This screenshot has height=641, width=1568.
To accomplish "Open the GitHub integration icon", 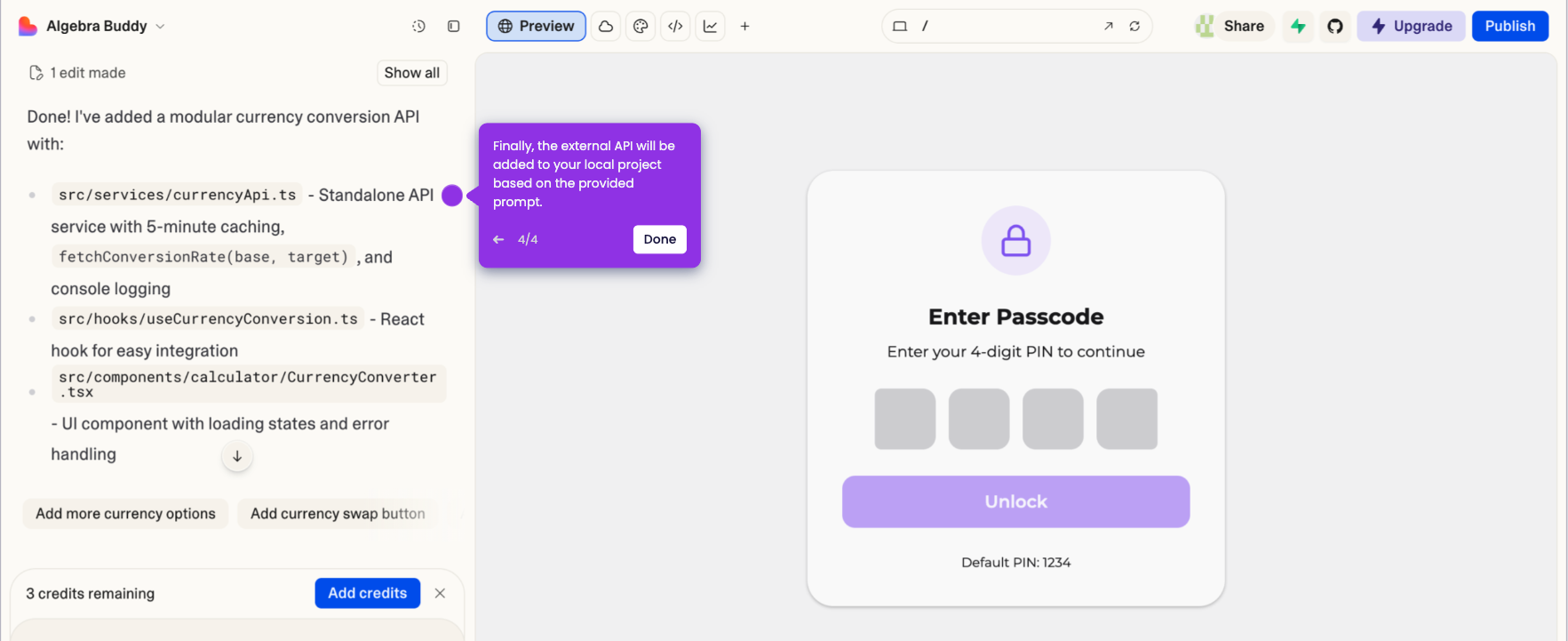I will pyautogui.click(x=1335, y=27).
